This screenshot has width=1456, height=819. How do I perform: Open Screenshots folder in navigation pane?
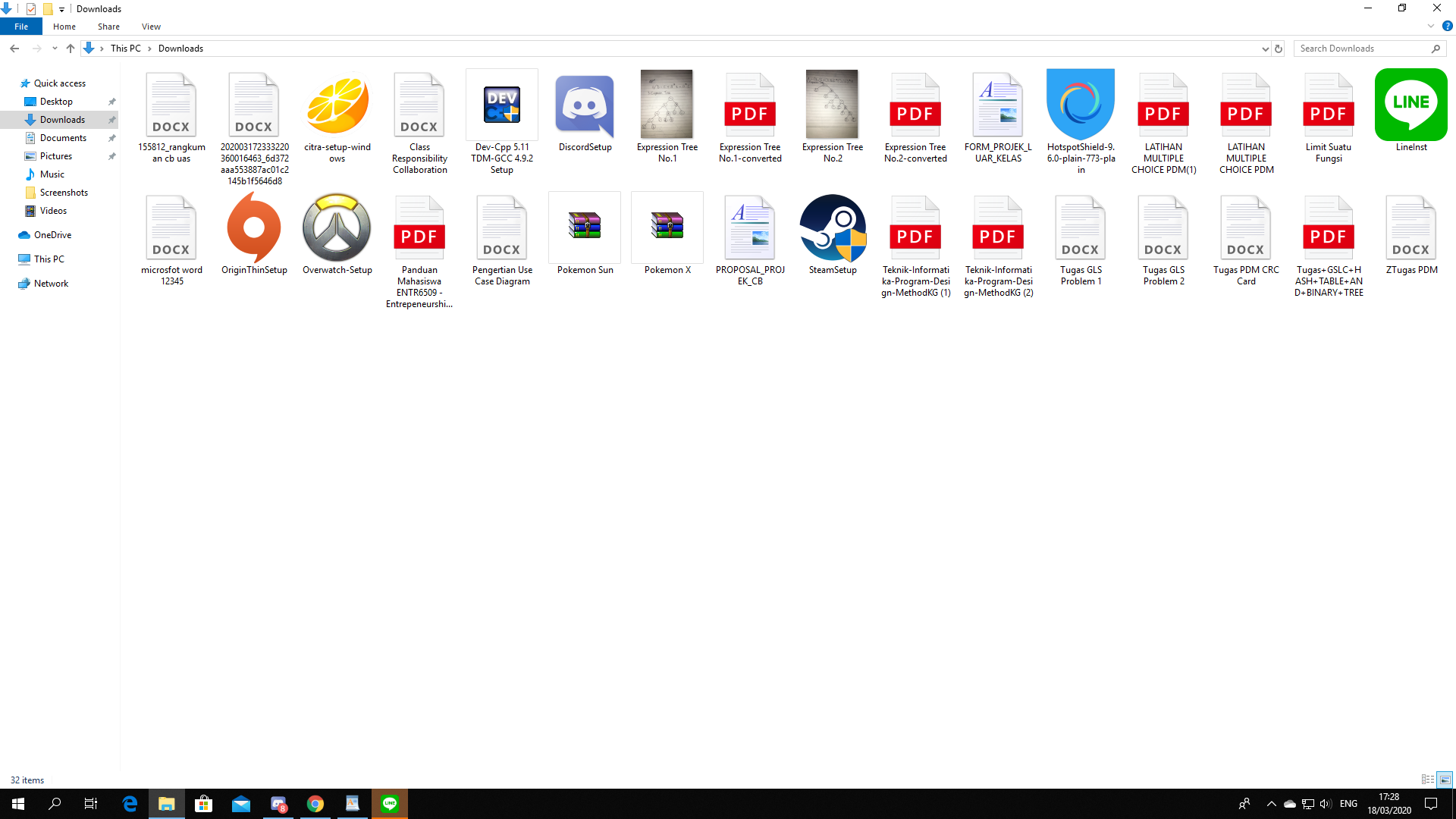[x=64, y=193]
